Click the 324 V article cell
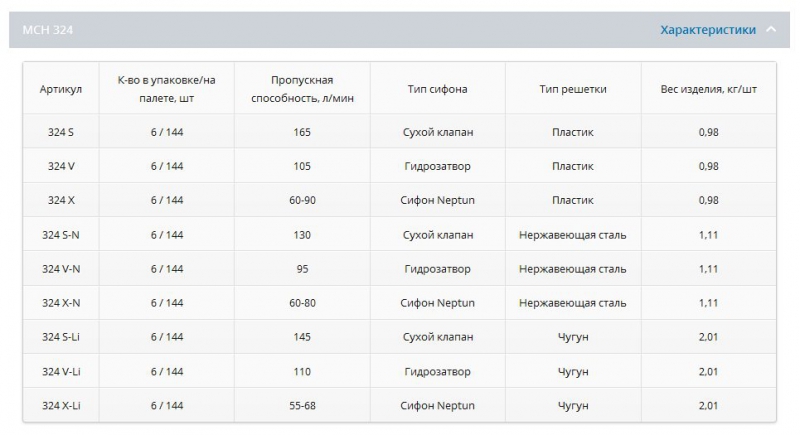This screenshot has width=800, height=435. pyautogui.click(x=61, y=166)
